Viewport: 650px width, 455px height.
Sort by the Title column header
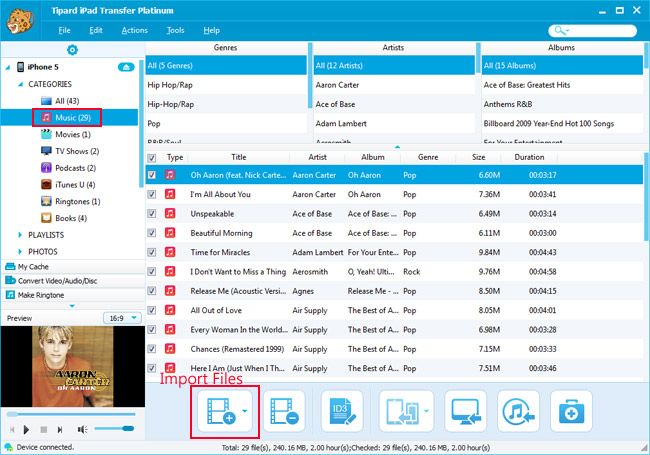pyautogui.click(x=238, y=157)
